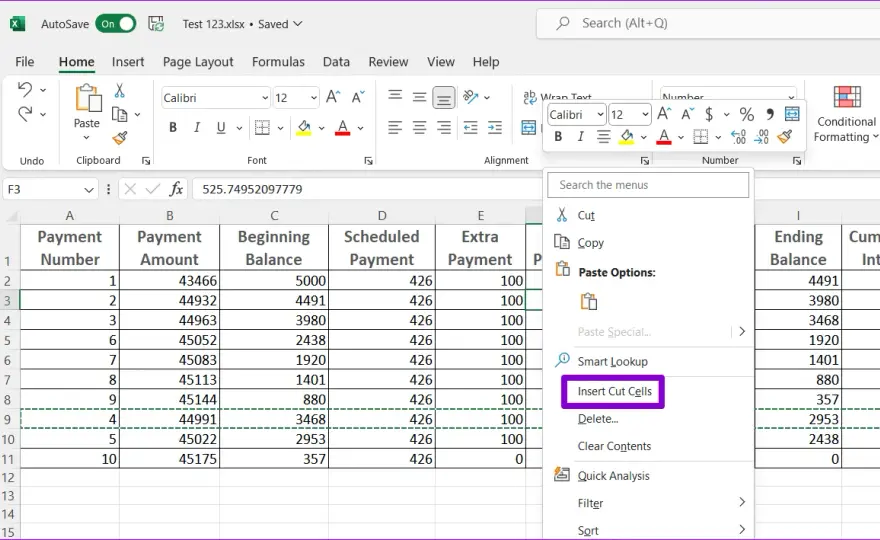Screen dimensions: 880x540
Task: Choose Clear Contents in context menu
Action: 648,446
